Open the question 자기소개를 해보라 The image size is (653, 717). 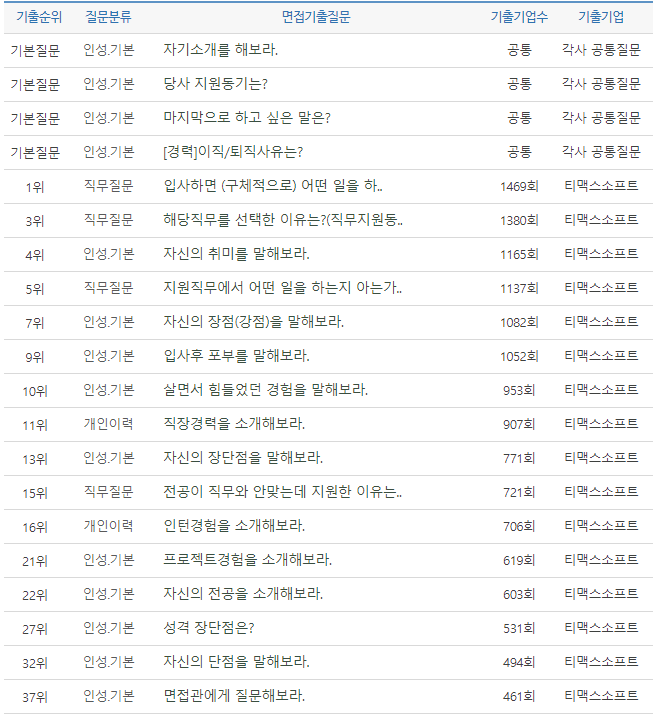point(220,50)
